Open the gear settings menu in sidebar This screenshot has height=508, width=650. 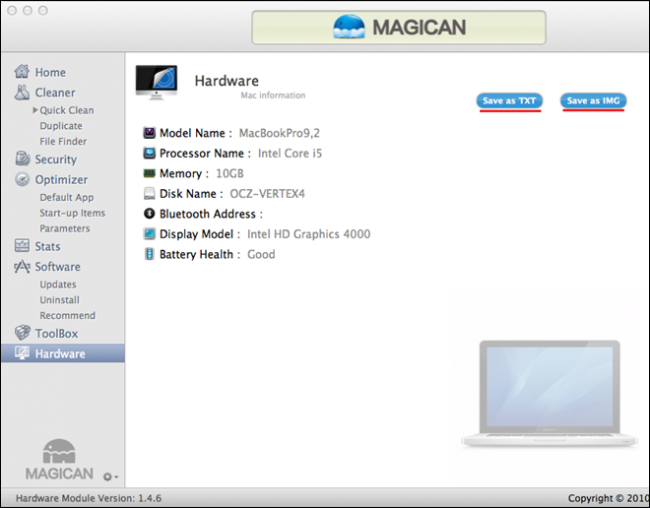[x=110, y=477]
